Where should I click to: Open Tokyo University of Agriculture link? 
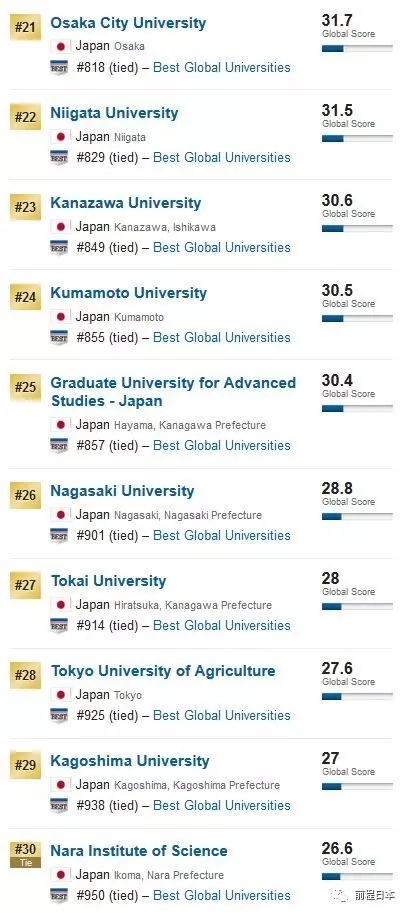pos(163,671)
